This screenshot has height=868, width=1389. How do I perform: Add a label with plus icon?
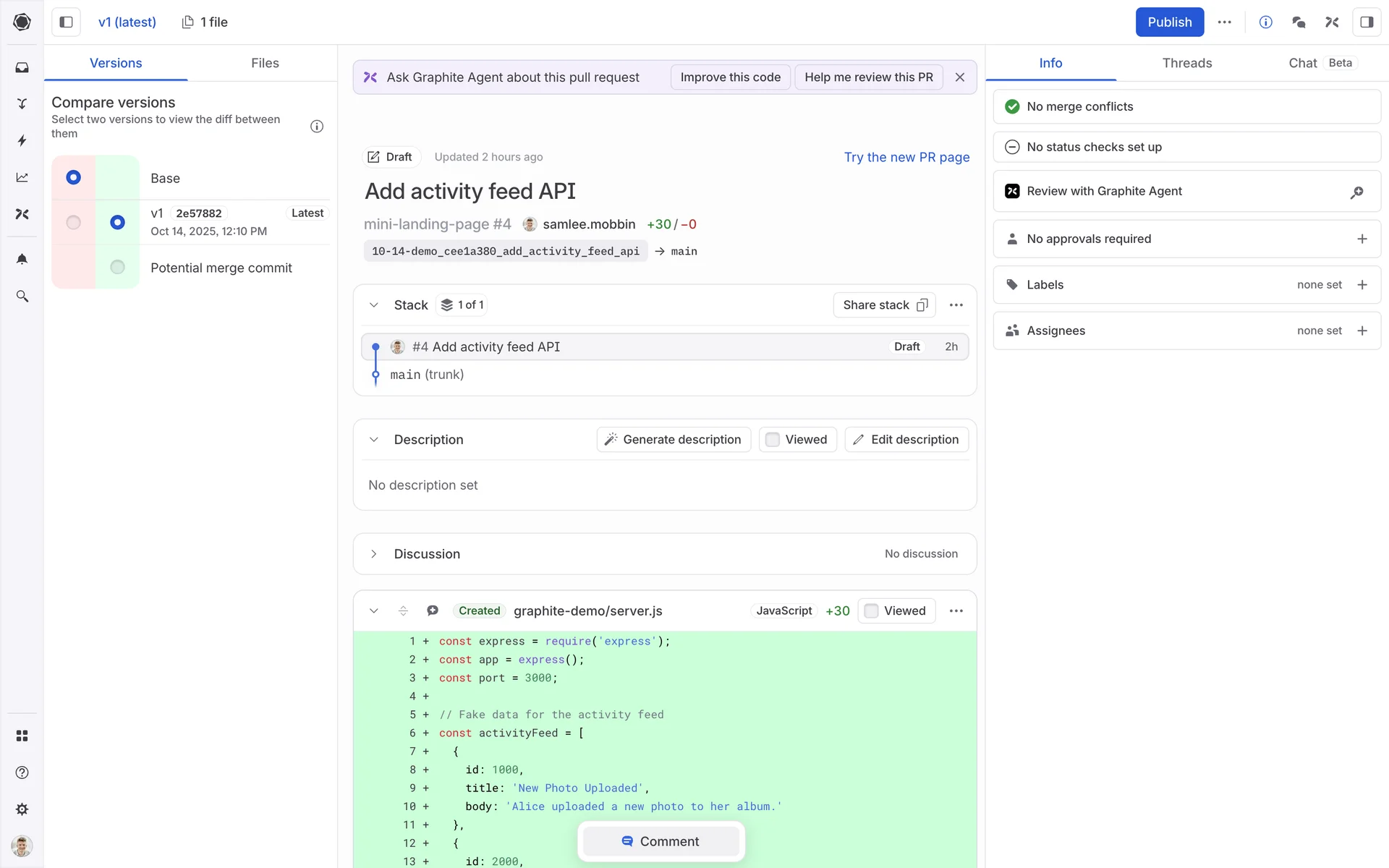click(1362, 285)
